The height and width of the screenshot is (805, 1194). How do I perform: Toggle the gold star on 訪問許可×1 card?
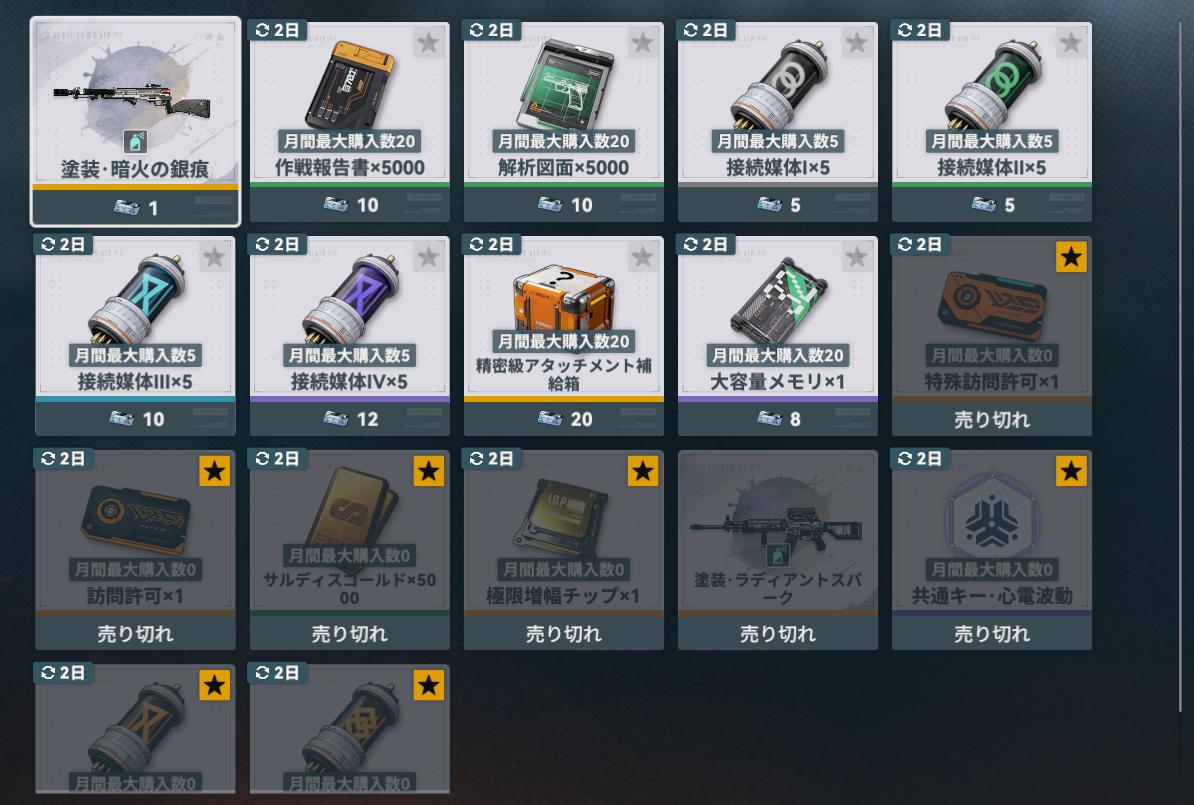point(215,471)
